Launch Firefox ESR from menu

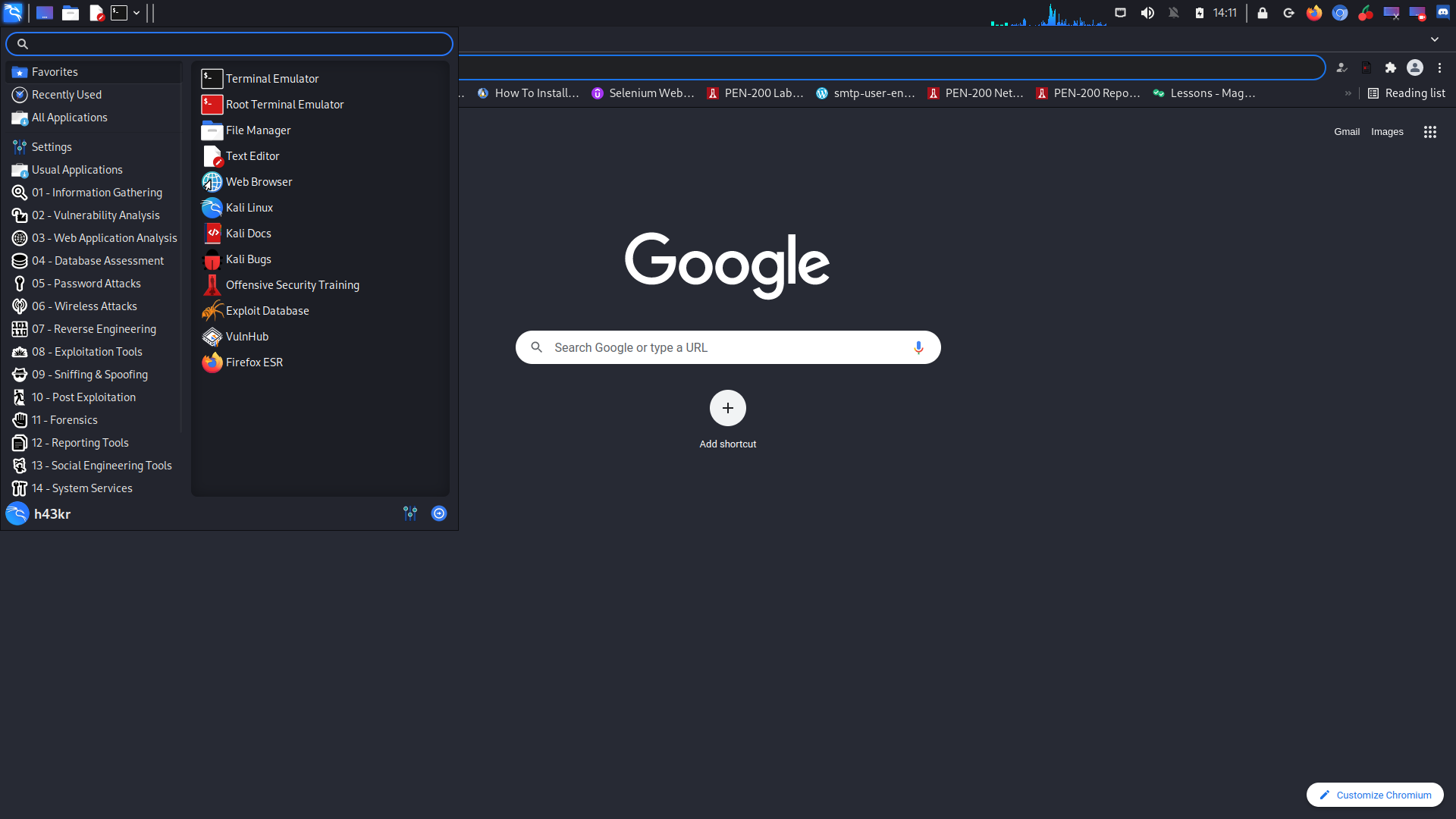tap(254, 362)
